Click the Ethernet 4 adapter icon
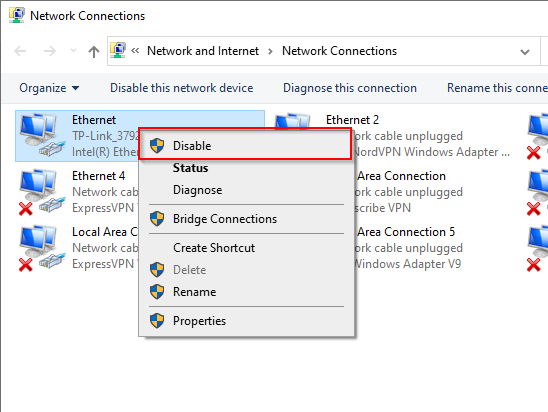Image resolution: width=548 pixels, height=412 pixels. [42, 191]
